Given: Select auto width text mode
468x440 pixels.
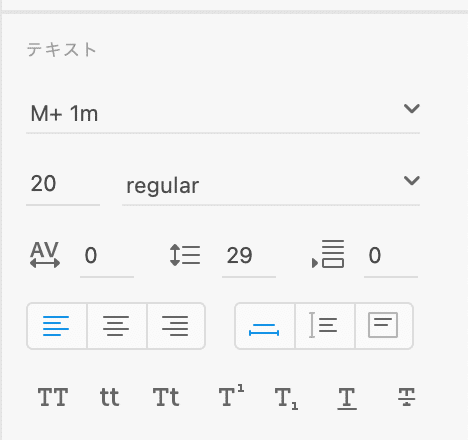Looking at the screenshot, I should 265,326.
